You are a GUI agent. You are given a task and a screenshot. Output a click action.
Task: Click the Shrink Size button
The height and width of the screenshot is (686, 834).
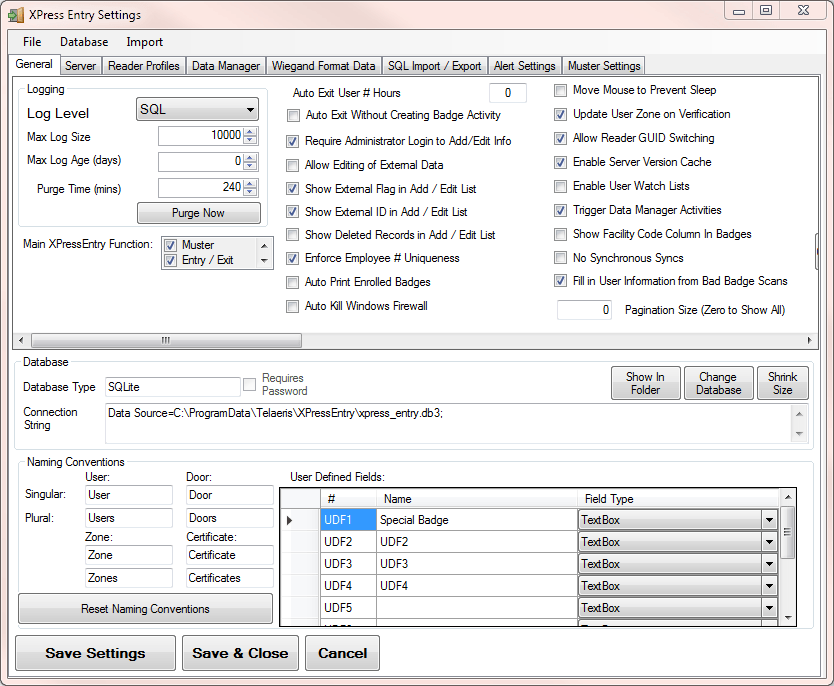pyautogui.click(x=782, y=383)
